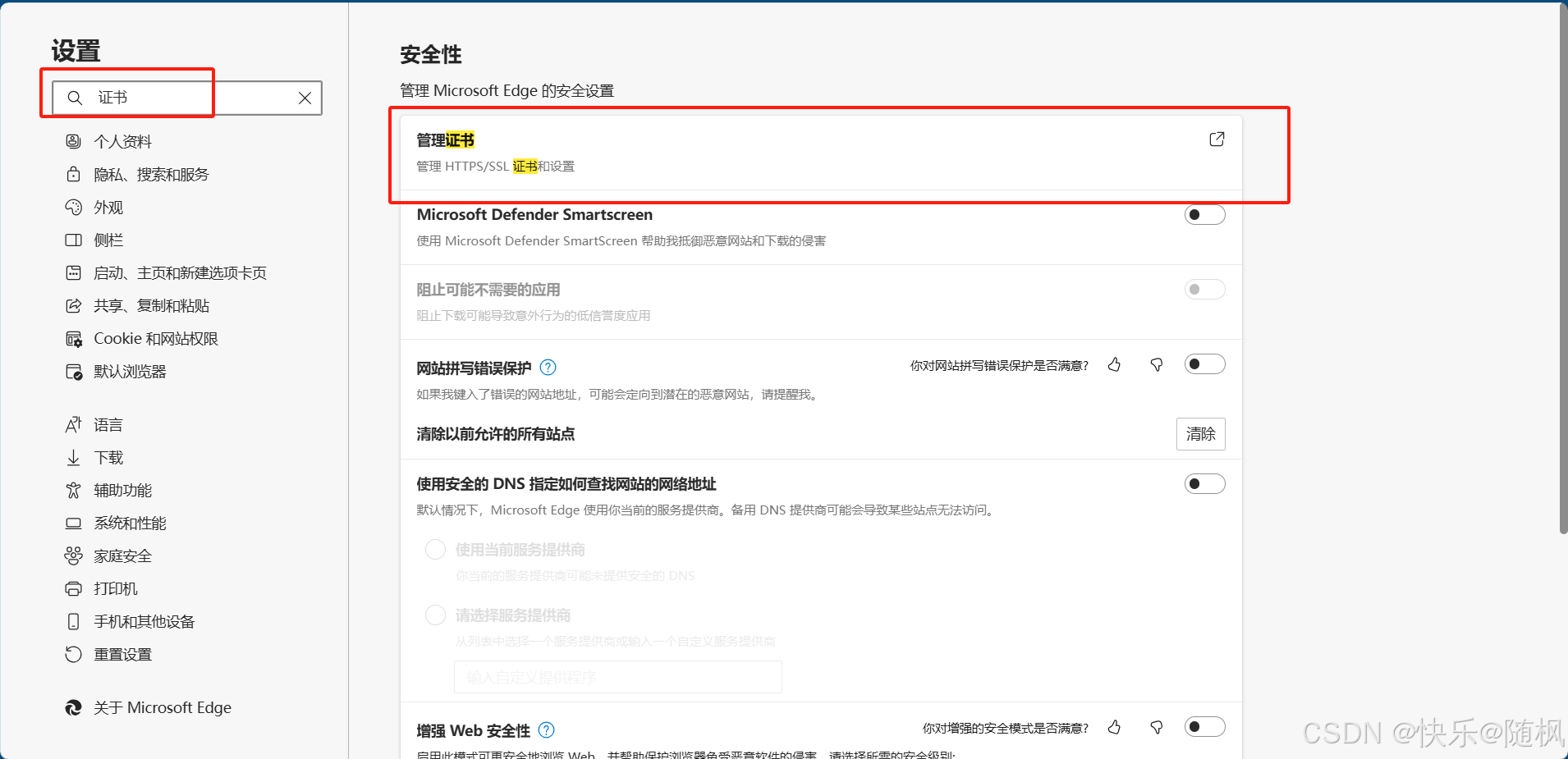
Task: Open 辅助功能 settings
Action: click(x=122, y=491)
